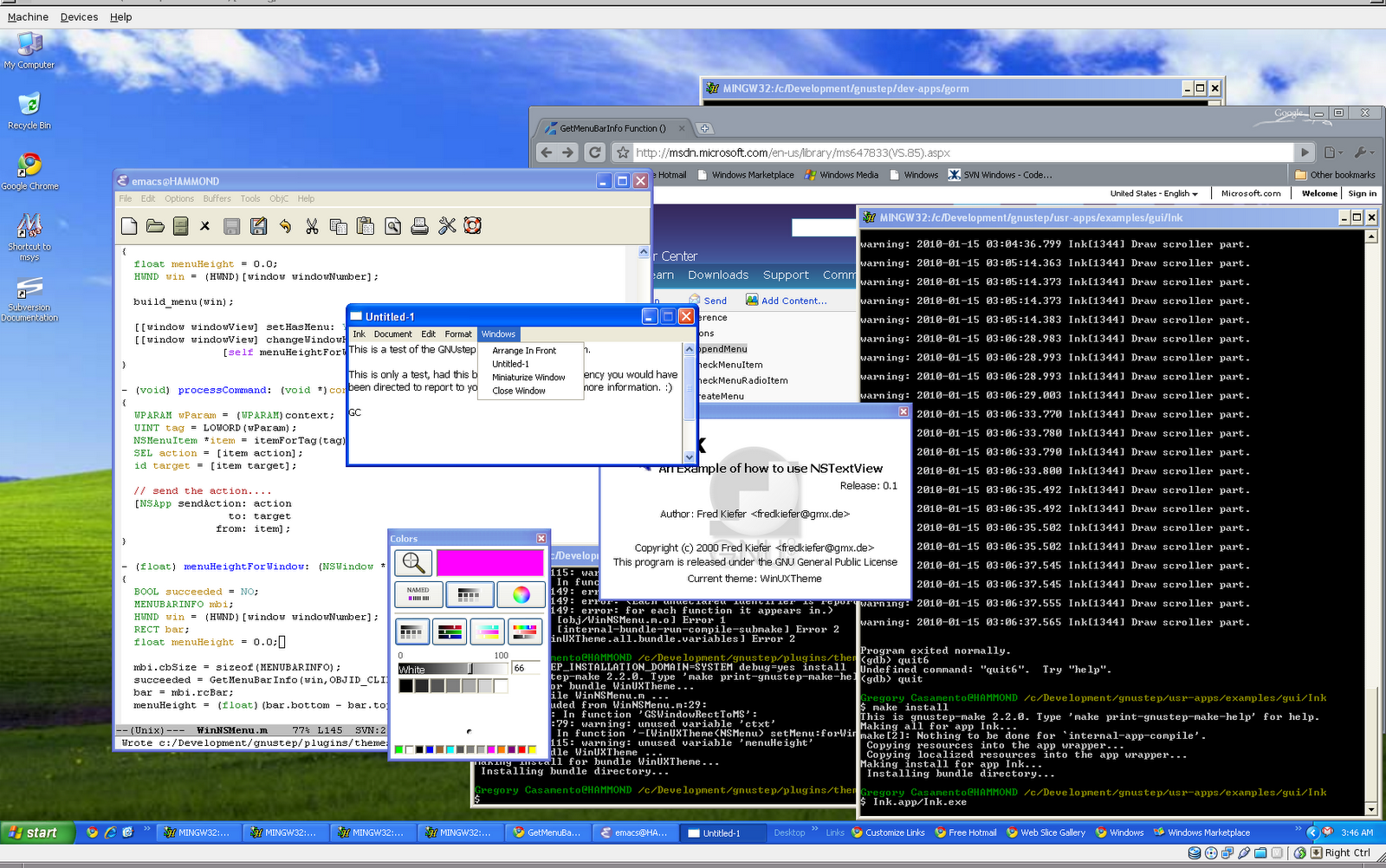Open the File menu in emacs
1386x868 pixels.
click(x=126, y=198)
